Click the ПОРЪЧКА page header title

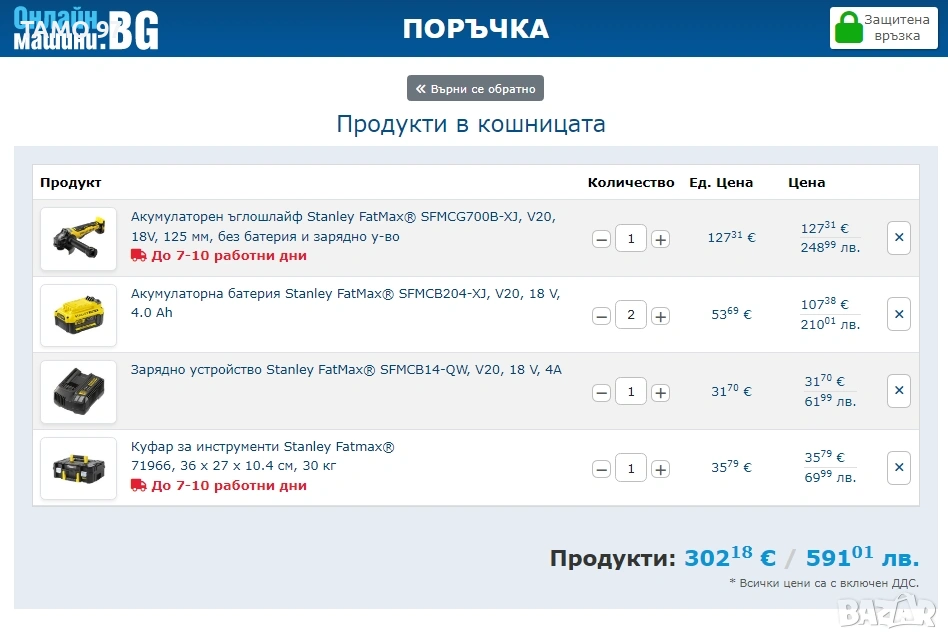tap(475, 28)
